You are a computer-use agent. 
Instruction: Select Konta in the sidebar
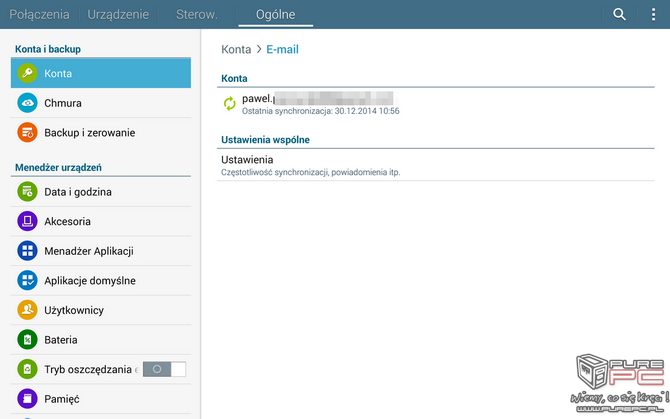click(100, 73)
